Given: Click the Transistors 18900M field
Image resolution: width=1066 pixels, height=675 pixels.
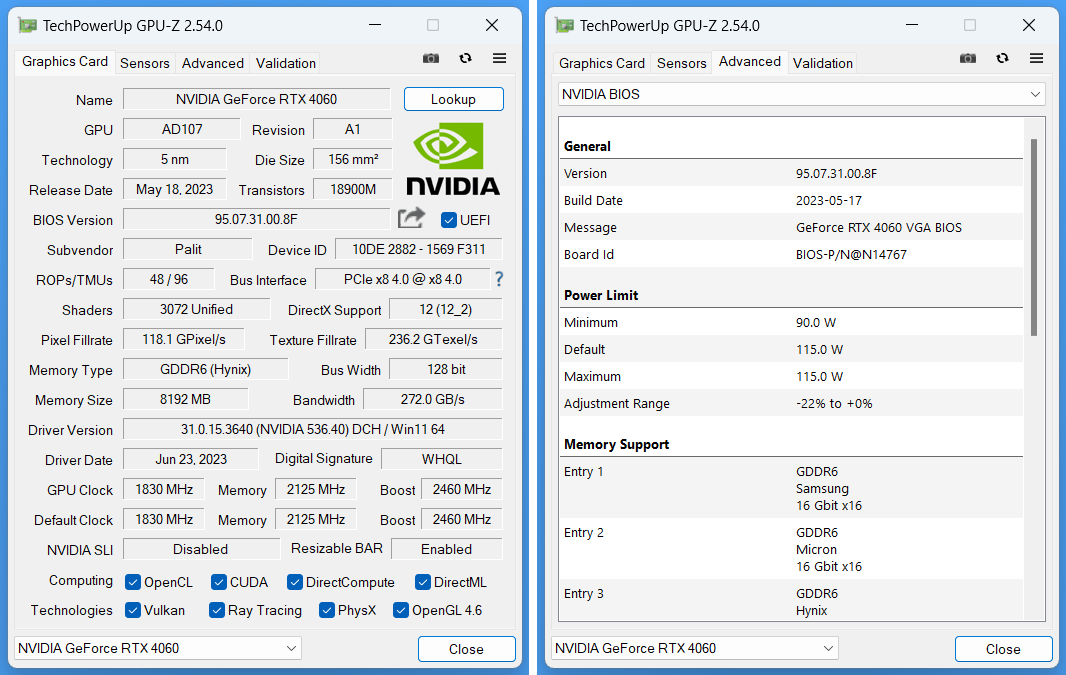Looking at the screenshot, I should (x=353, y=190).
